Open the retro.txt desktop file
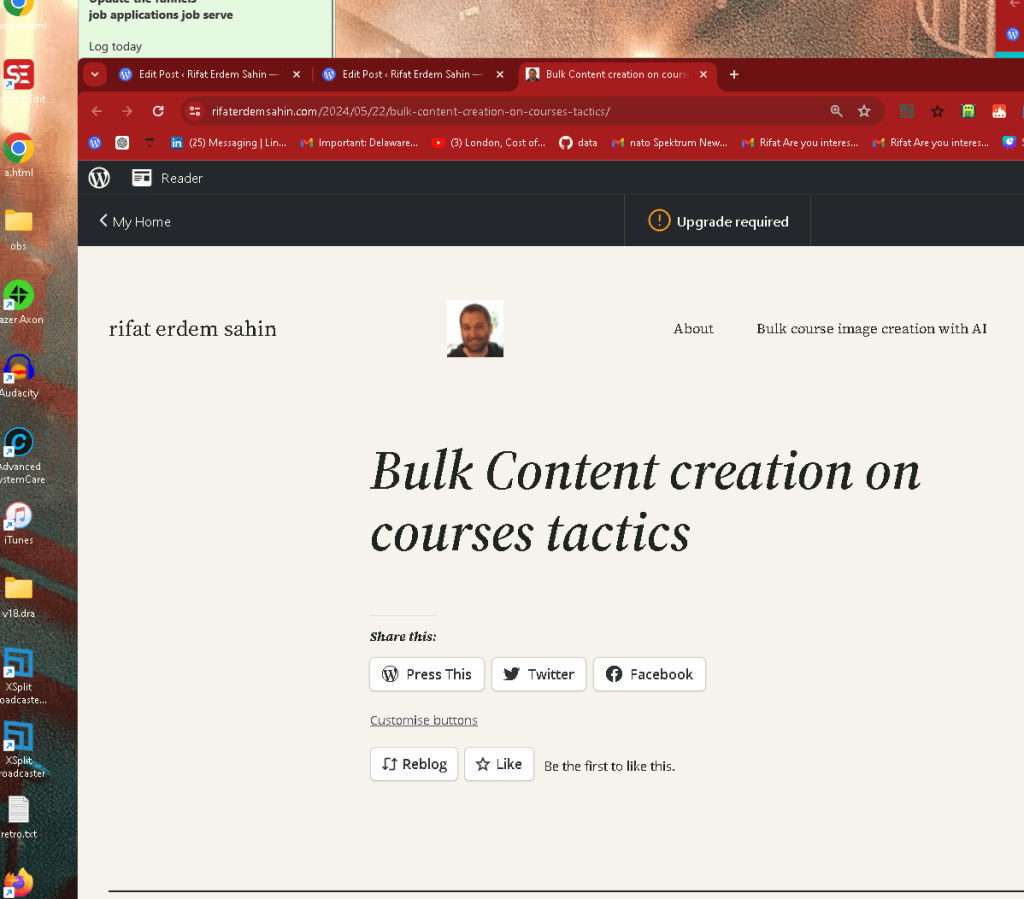The width and height of the screenshot is (1024, 899). (18, 817)
